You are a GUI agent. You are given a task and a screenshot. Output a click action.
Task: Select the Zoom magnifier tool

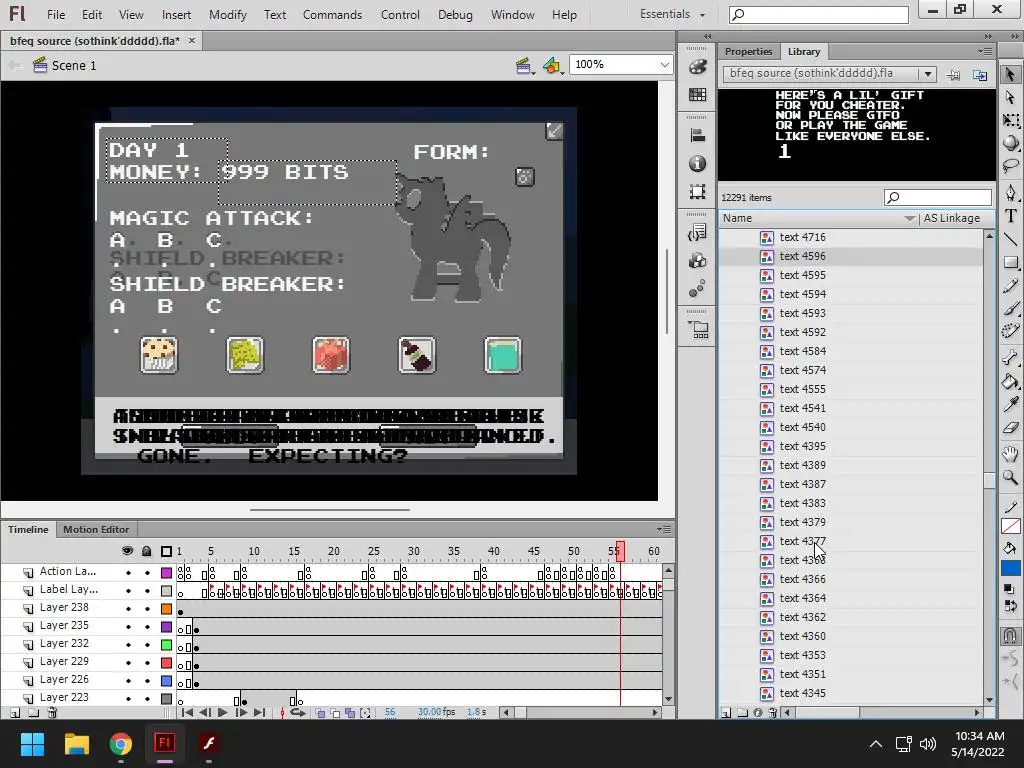tap(1010, 477)
